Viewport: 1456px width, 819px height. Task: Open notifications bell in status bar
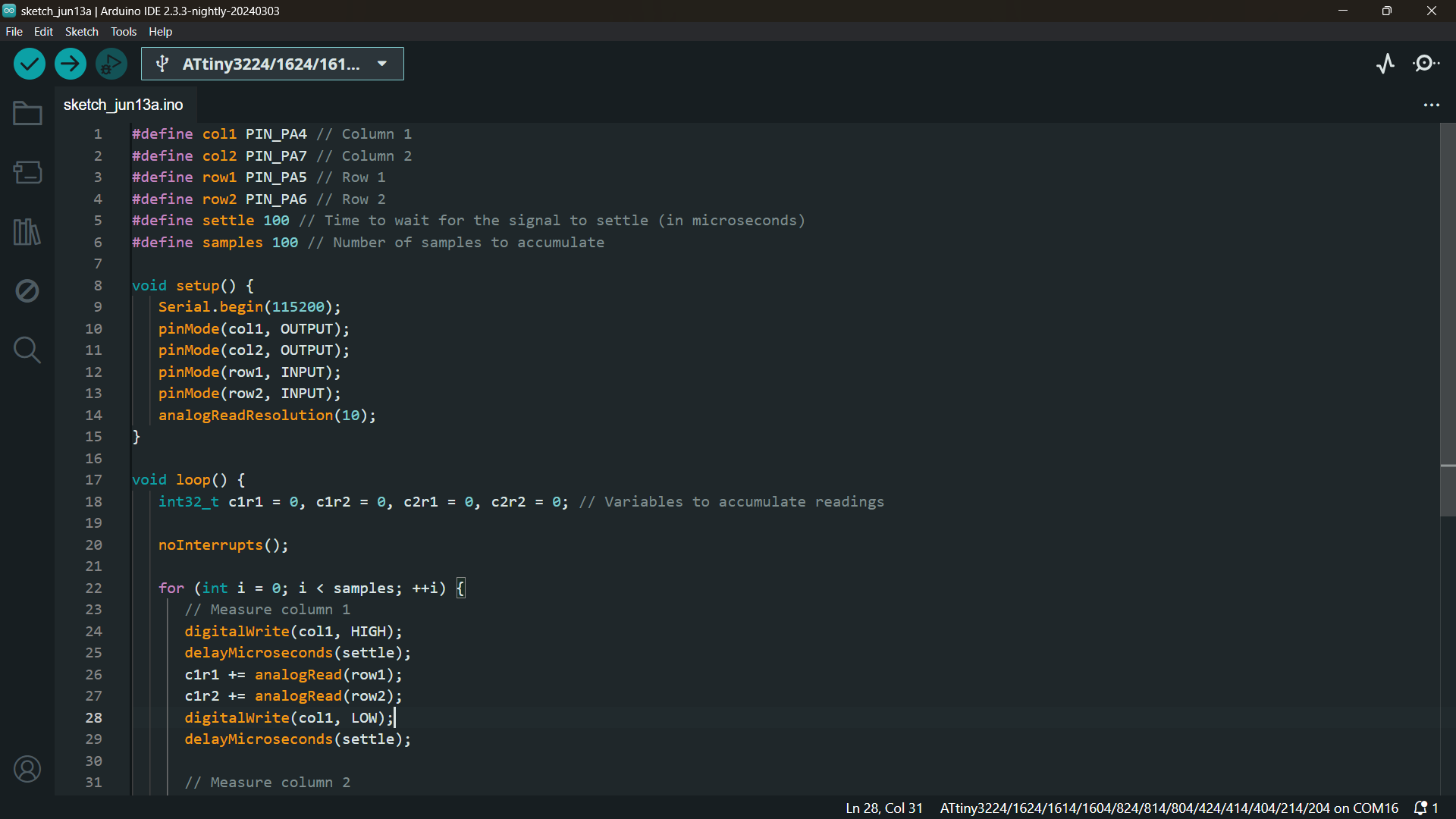[x=1422, y=808]
